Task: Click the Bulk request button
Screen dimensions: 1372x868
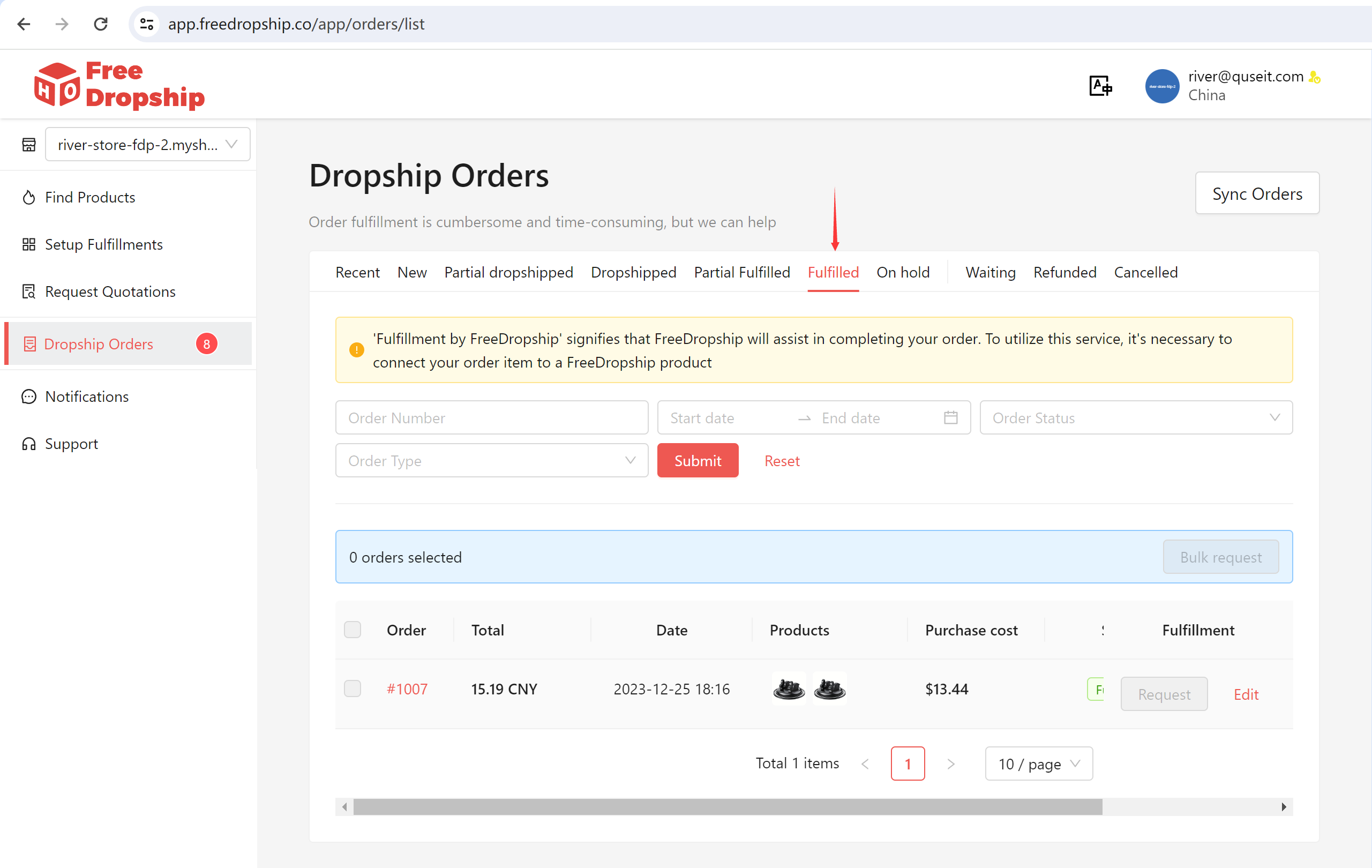Action: 1221,557
